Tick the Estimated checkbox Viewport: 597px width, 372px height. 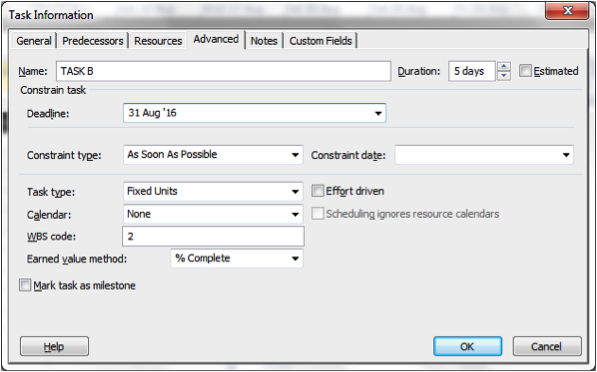pos(525,71)
